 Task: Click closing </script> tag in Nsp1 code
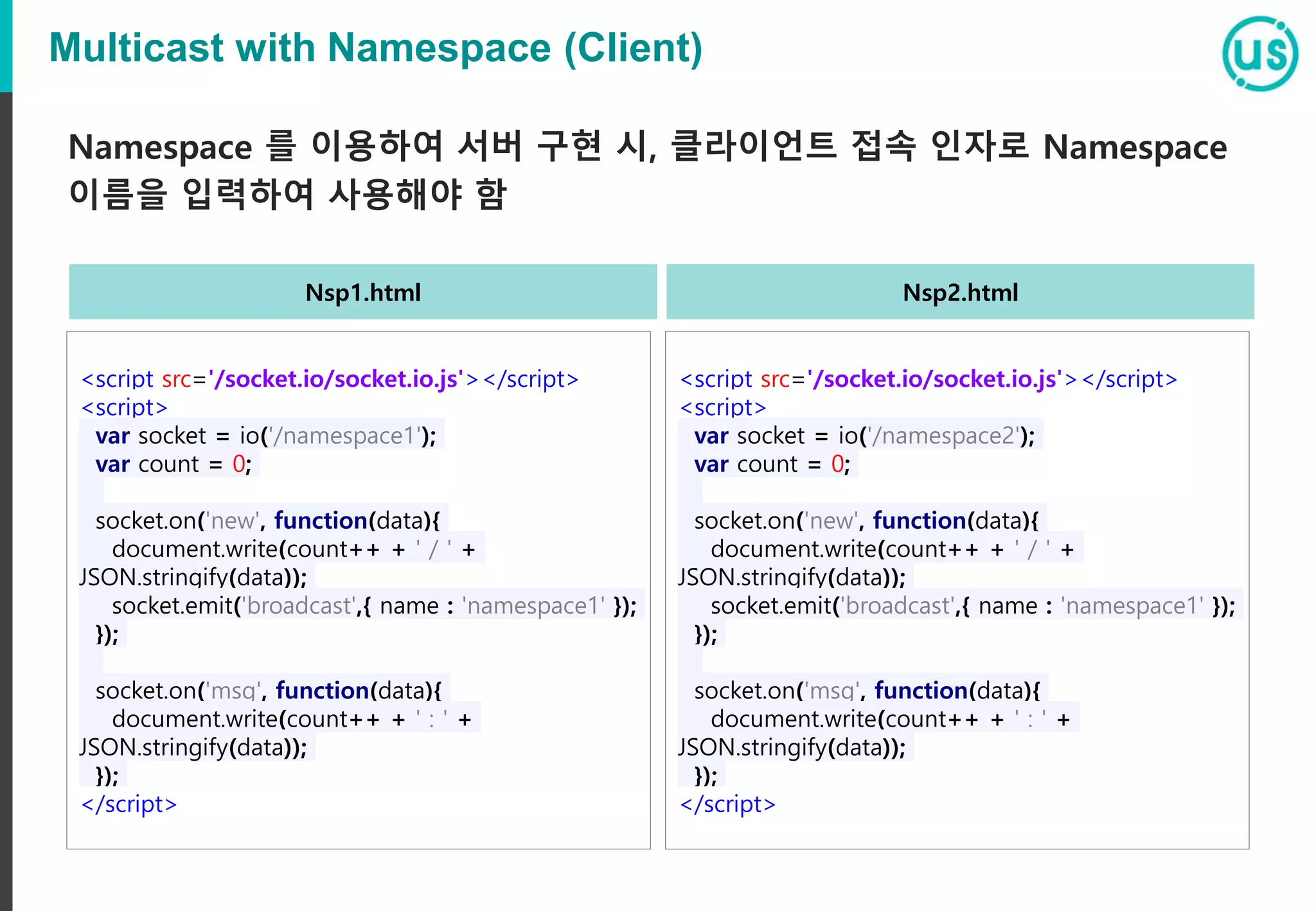click(x=129, y=804)
